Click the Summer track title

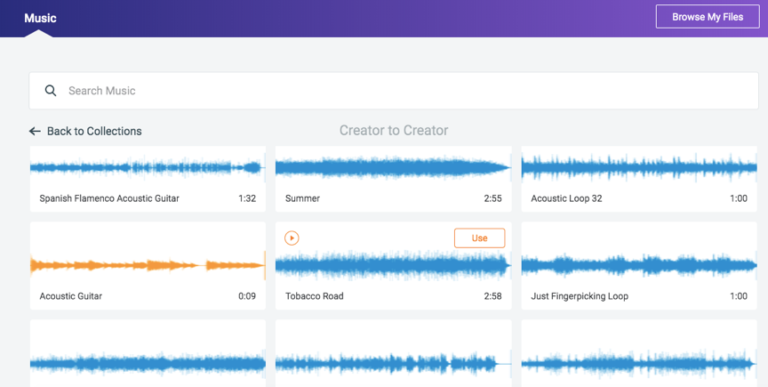click(302, 198)
